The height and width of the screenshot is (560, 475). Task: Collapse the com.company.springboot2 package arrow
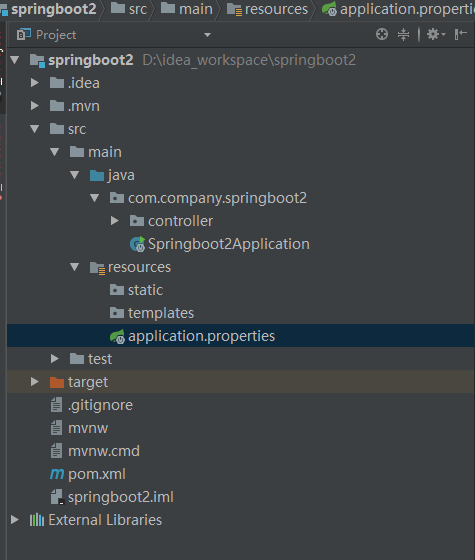[x=95, y=198]
